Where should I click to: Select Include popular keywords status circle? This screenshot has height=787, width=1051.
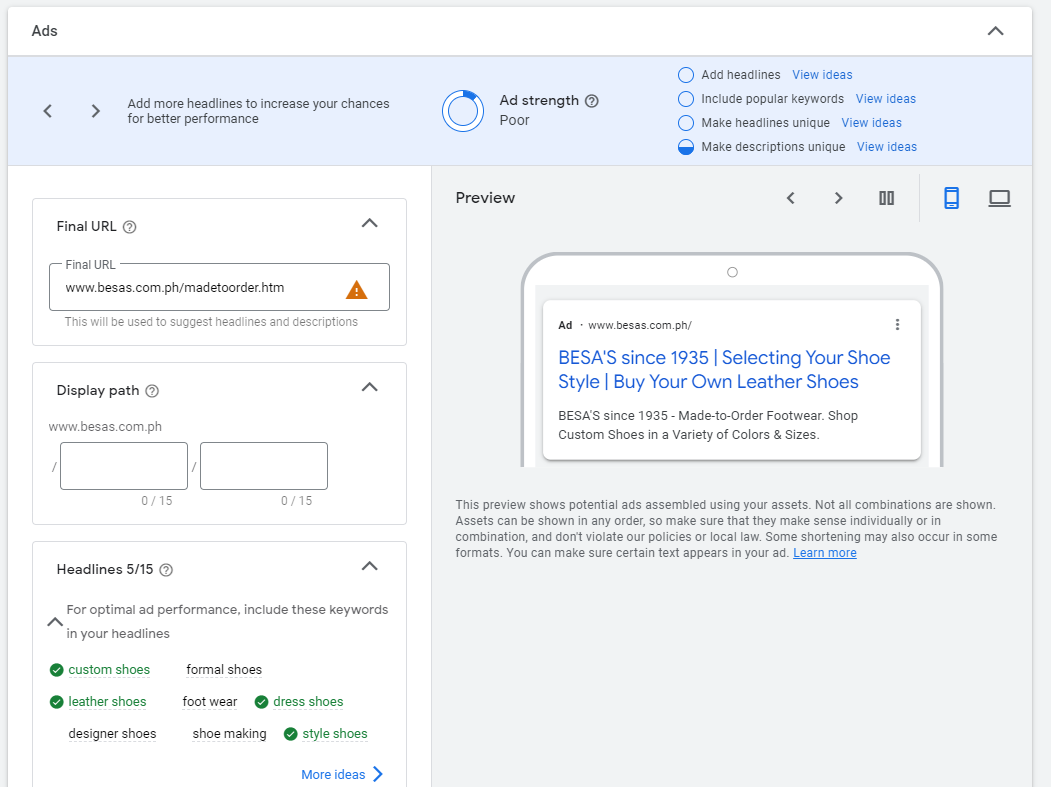tap(686, 99)
